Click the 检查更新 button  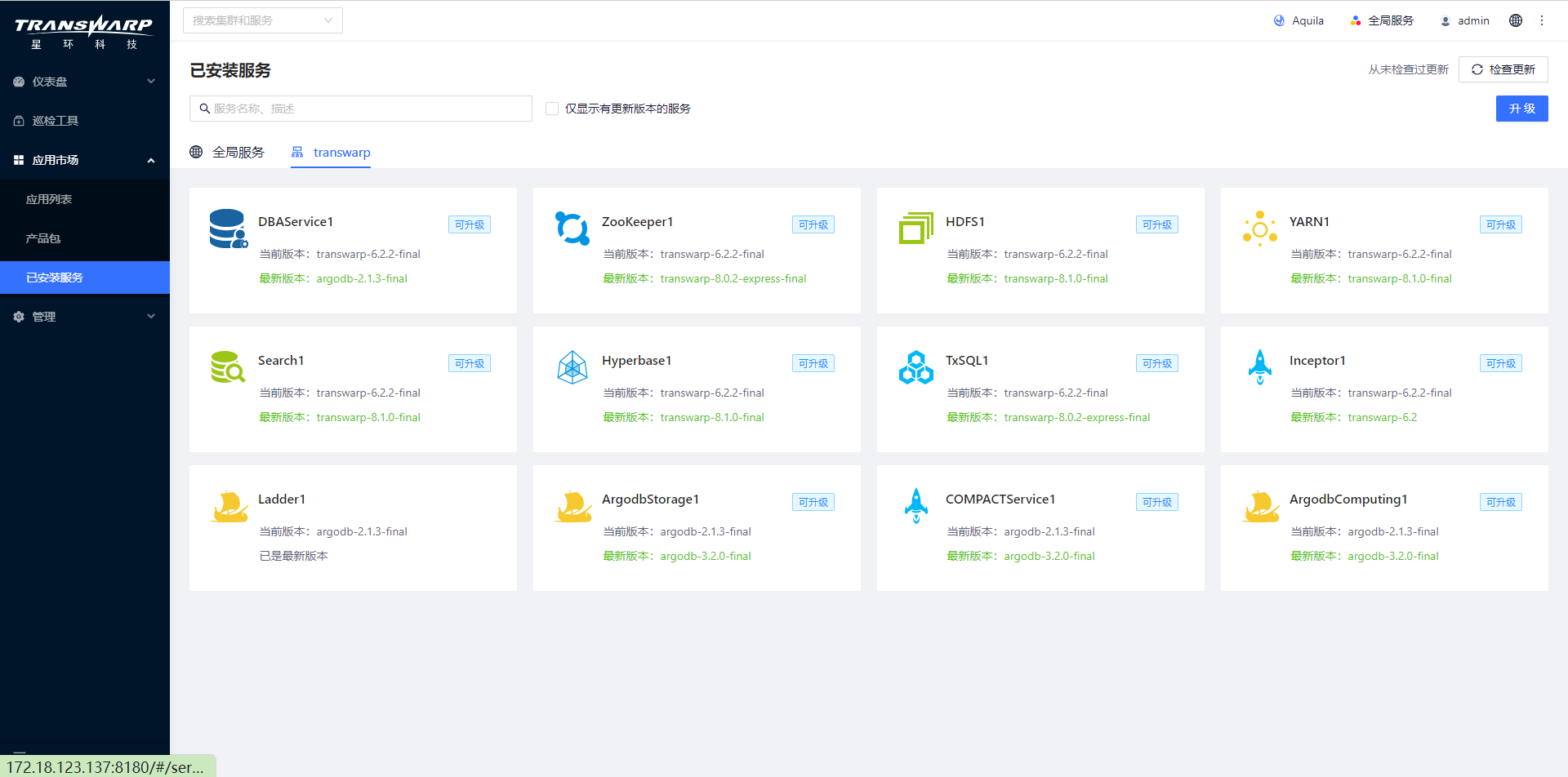pyautogui.click(x=1503, y=69)
